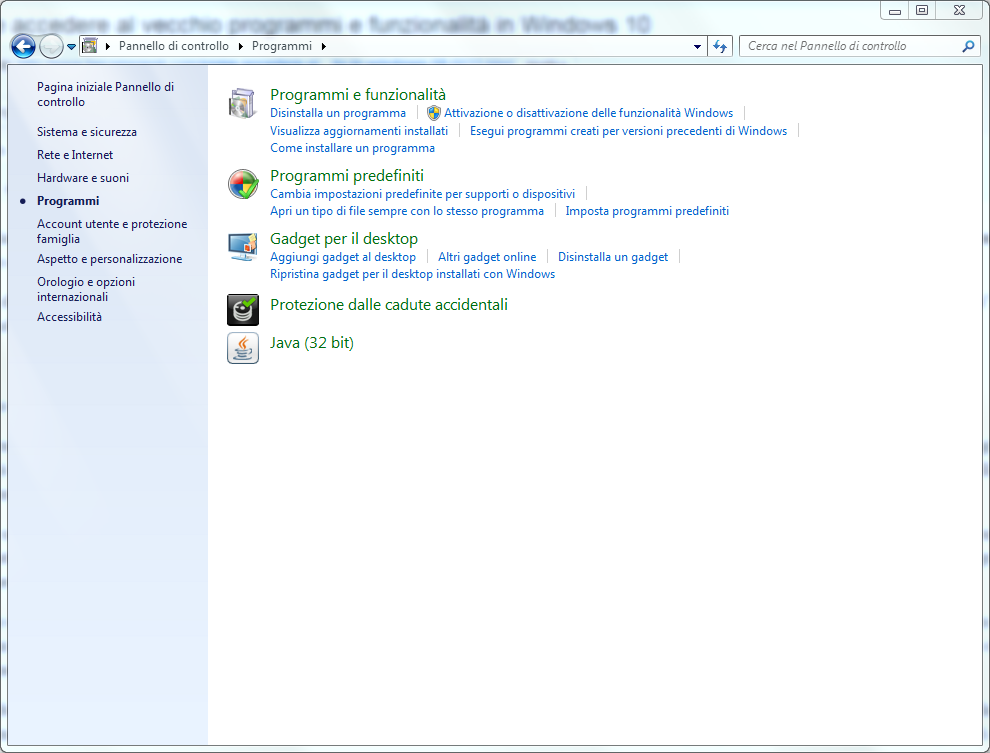Screen dimensions: 990x753
Task: Click Imposta programmi predefiniti link
Action: (647, 211)
